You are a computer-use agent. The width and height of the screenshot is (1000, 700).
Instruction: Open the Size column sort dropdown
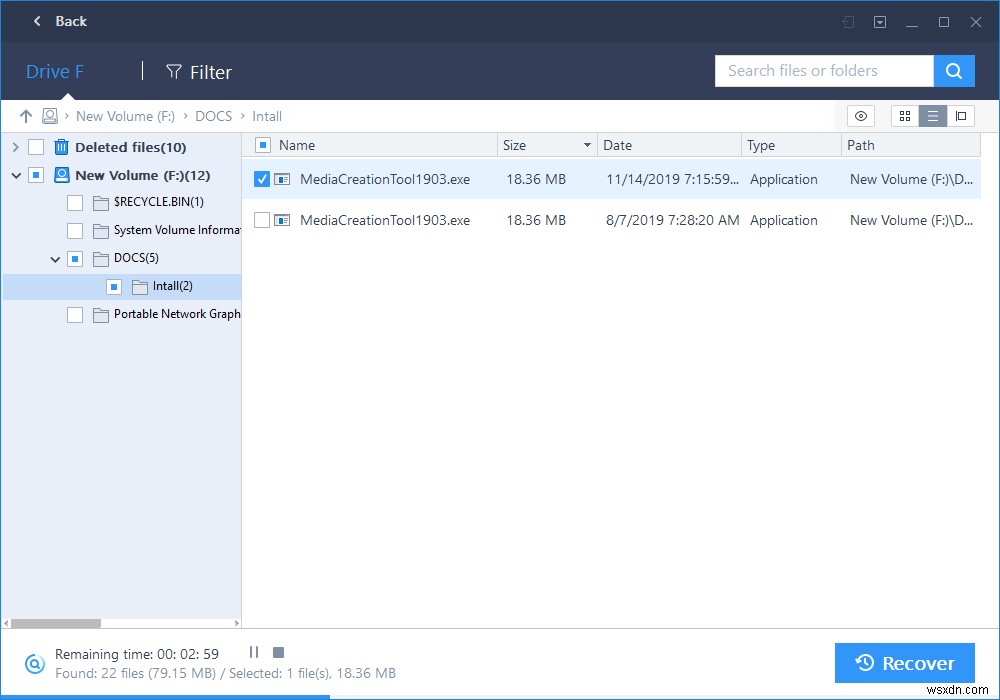(587, 145)
